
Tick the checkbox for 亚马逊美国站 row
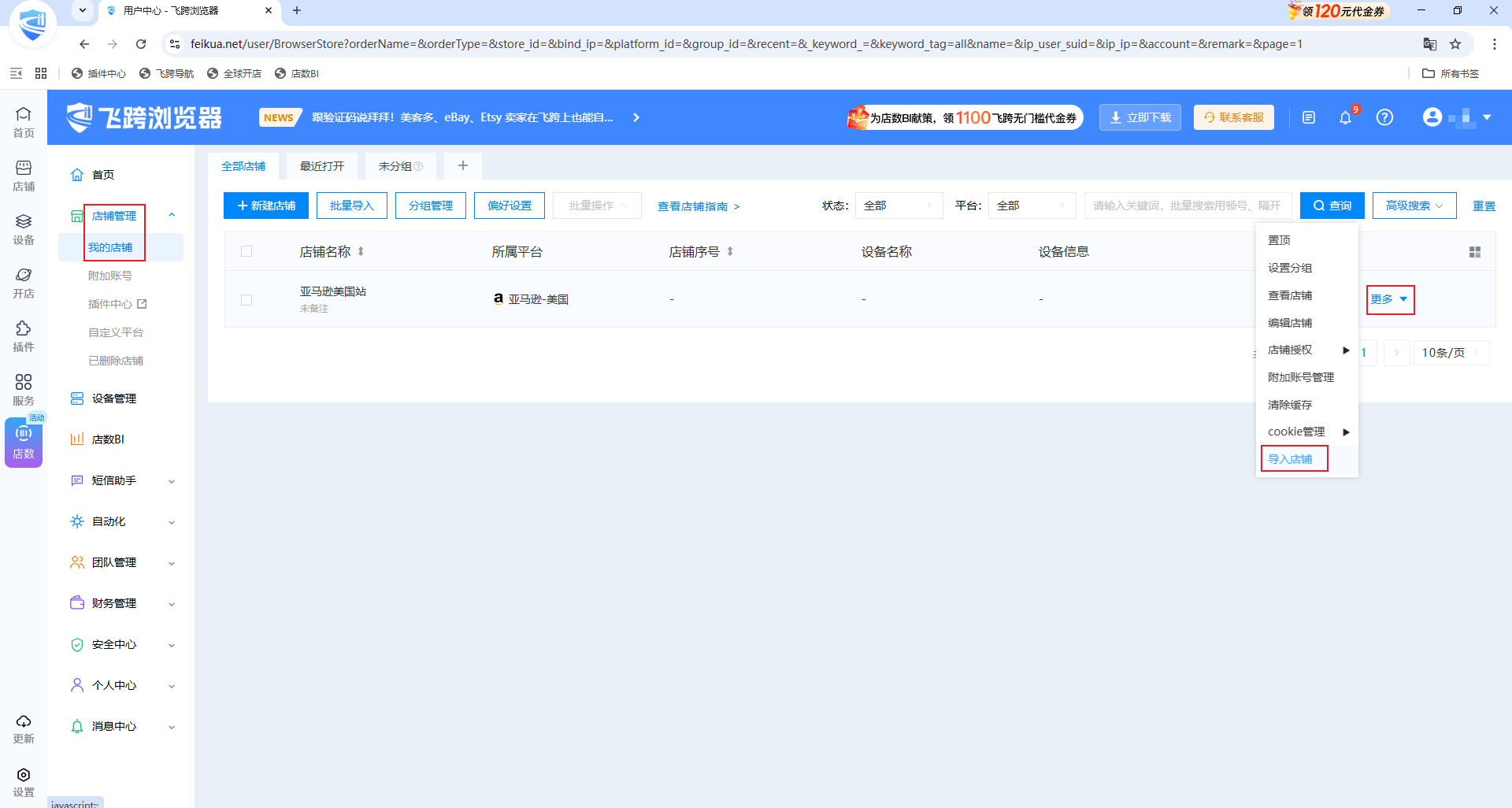(x=246, y=300)
